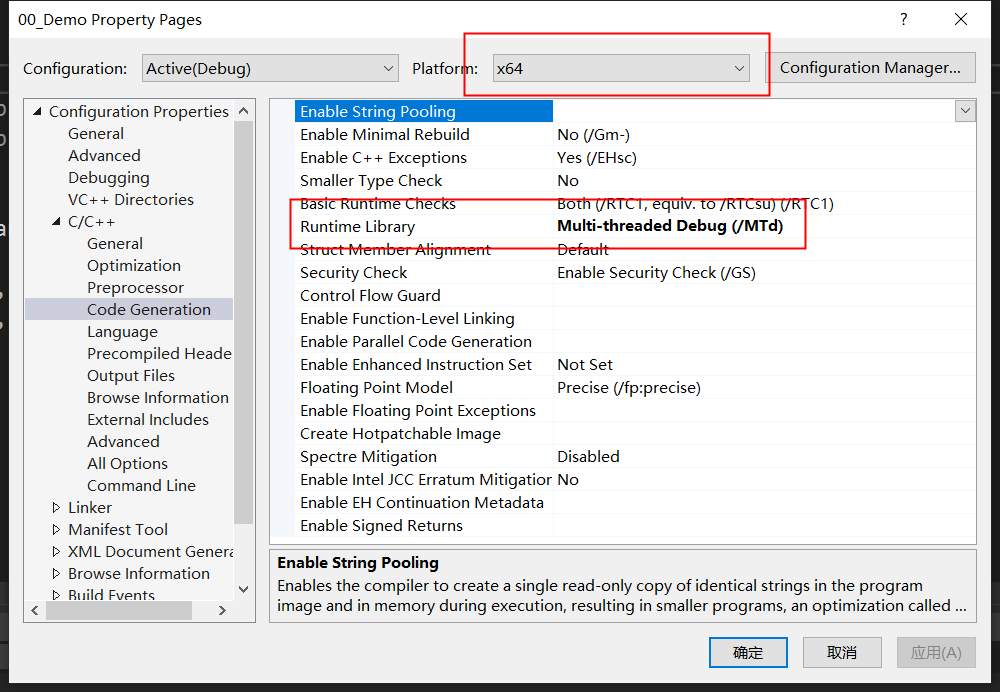Viewport: 1000px width, 692px height.
Task: Click the Precise (/fp:precise) value
Action: click(x=629, y=388)
